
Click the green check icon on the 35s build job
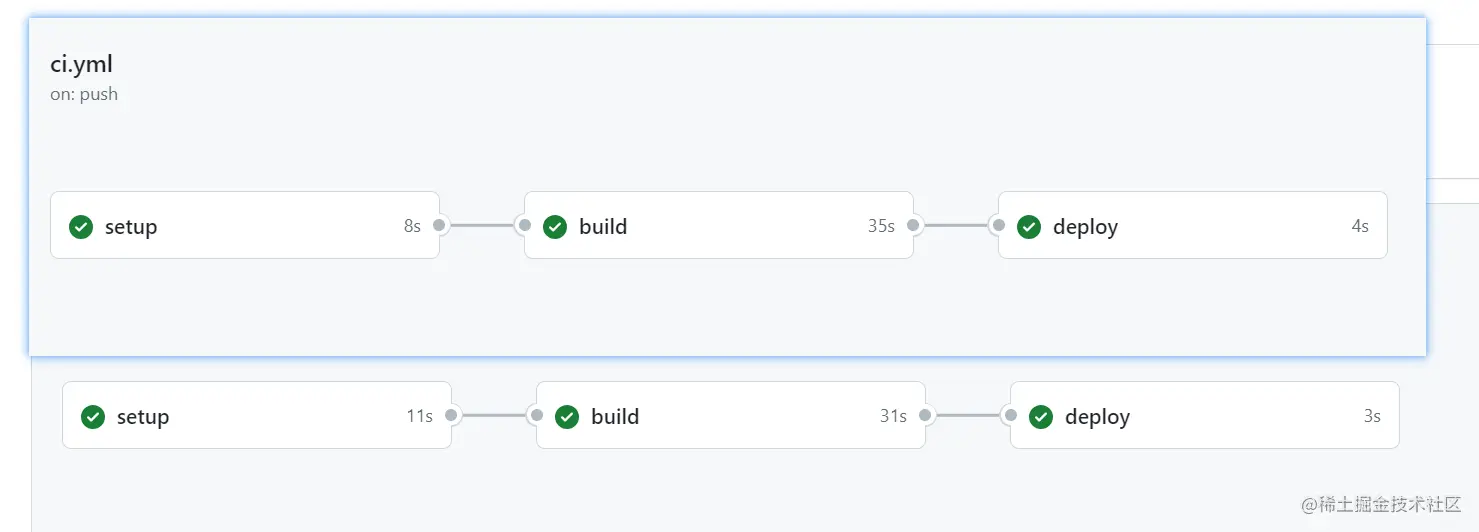tap(555, 227)
